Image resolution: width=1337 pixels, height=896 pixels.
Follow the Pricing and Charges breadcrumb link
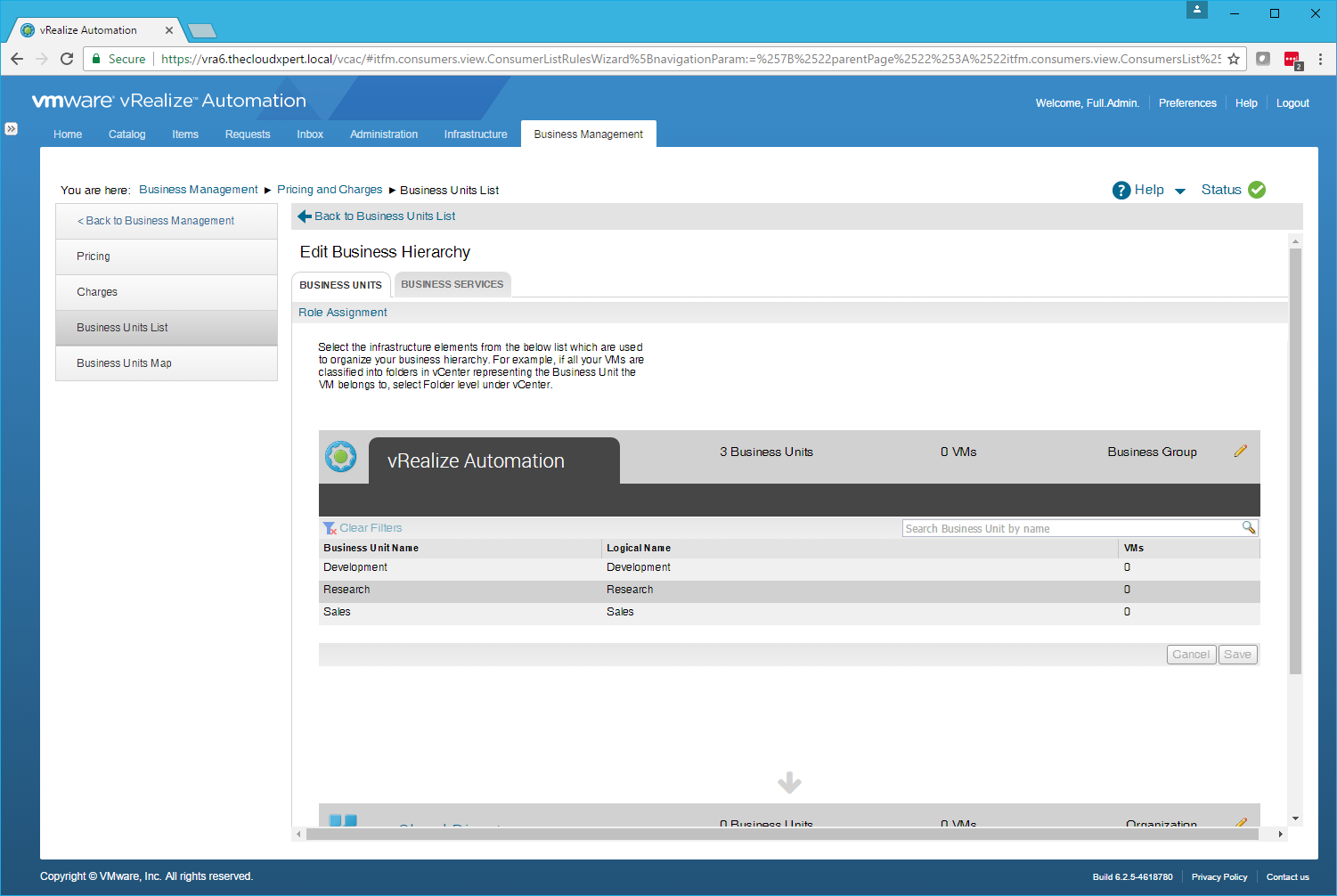[330, 190]
